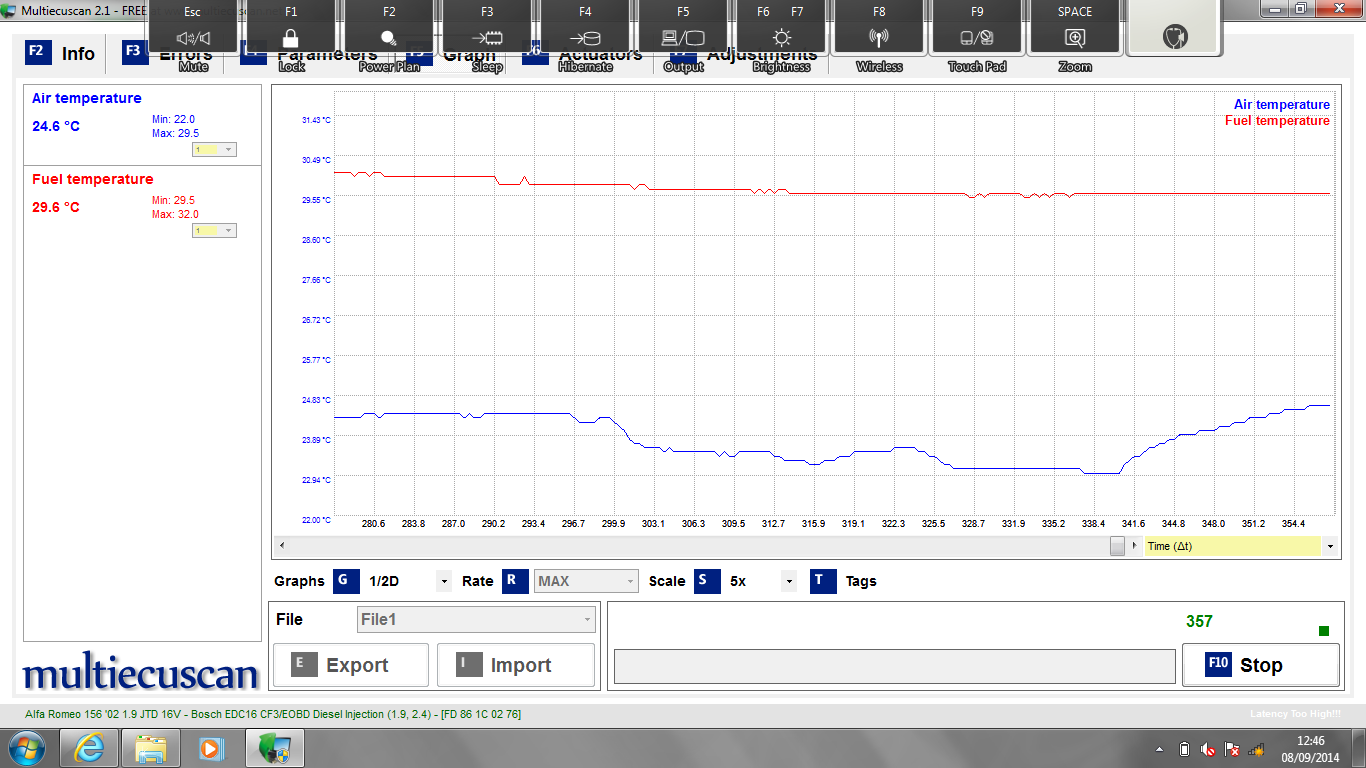Click the green status indicator square
1366x768 pixels.
1324,631
